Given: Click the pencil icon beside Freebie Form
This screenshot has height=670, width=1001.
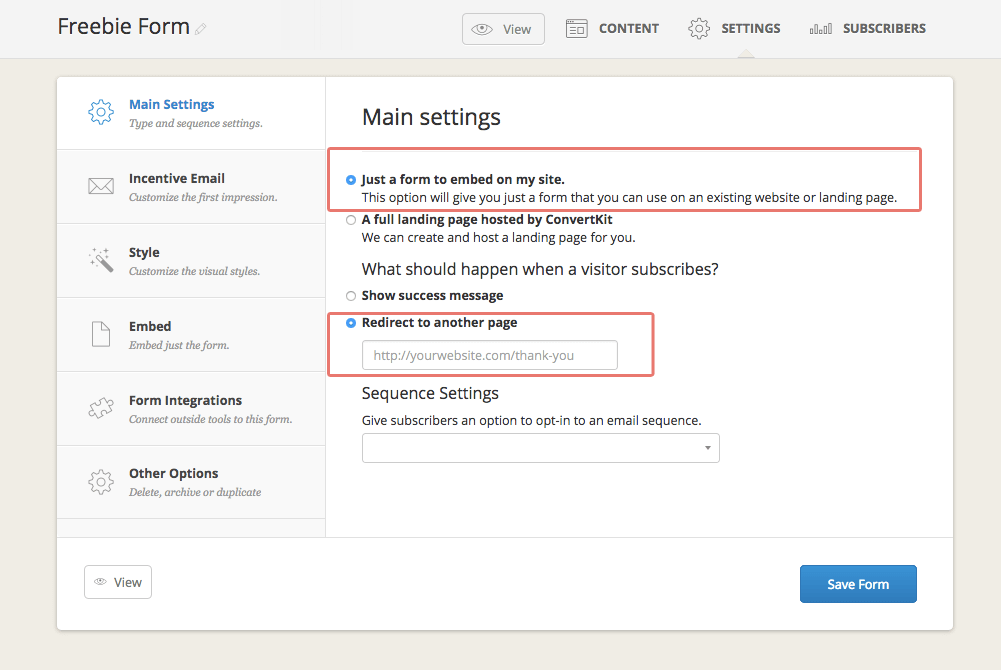Looking at the screenshot, I should (x=201, y=28).
